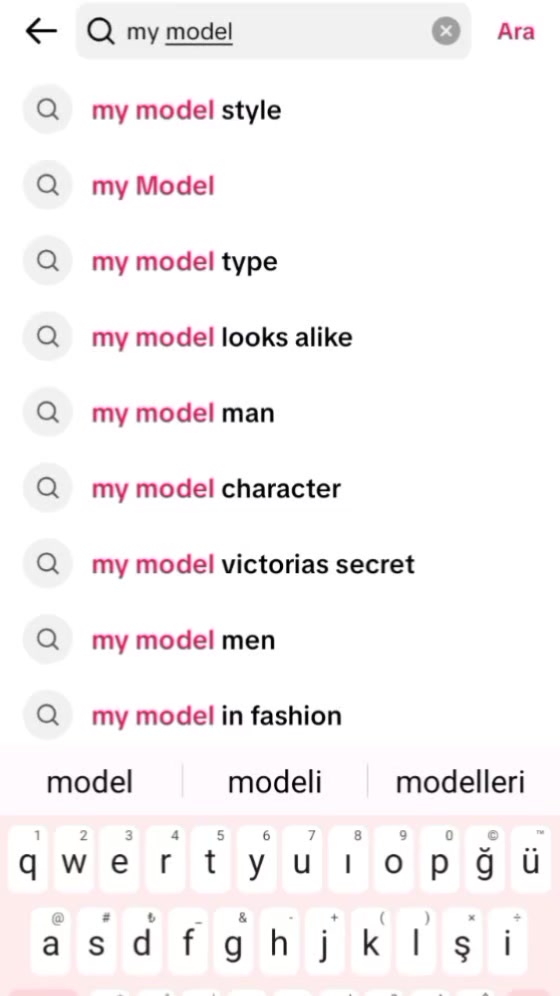Image resolution: width=560 pixels, height=996 pixels.
Task: Tap the 'q' key on keyboard
Action: tap(29, 859)
